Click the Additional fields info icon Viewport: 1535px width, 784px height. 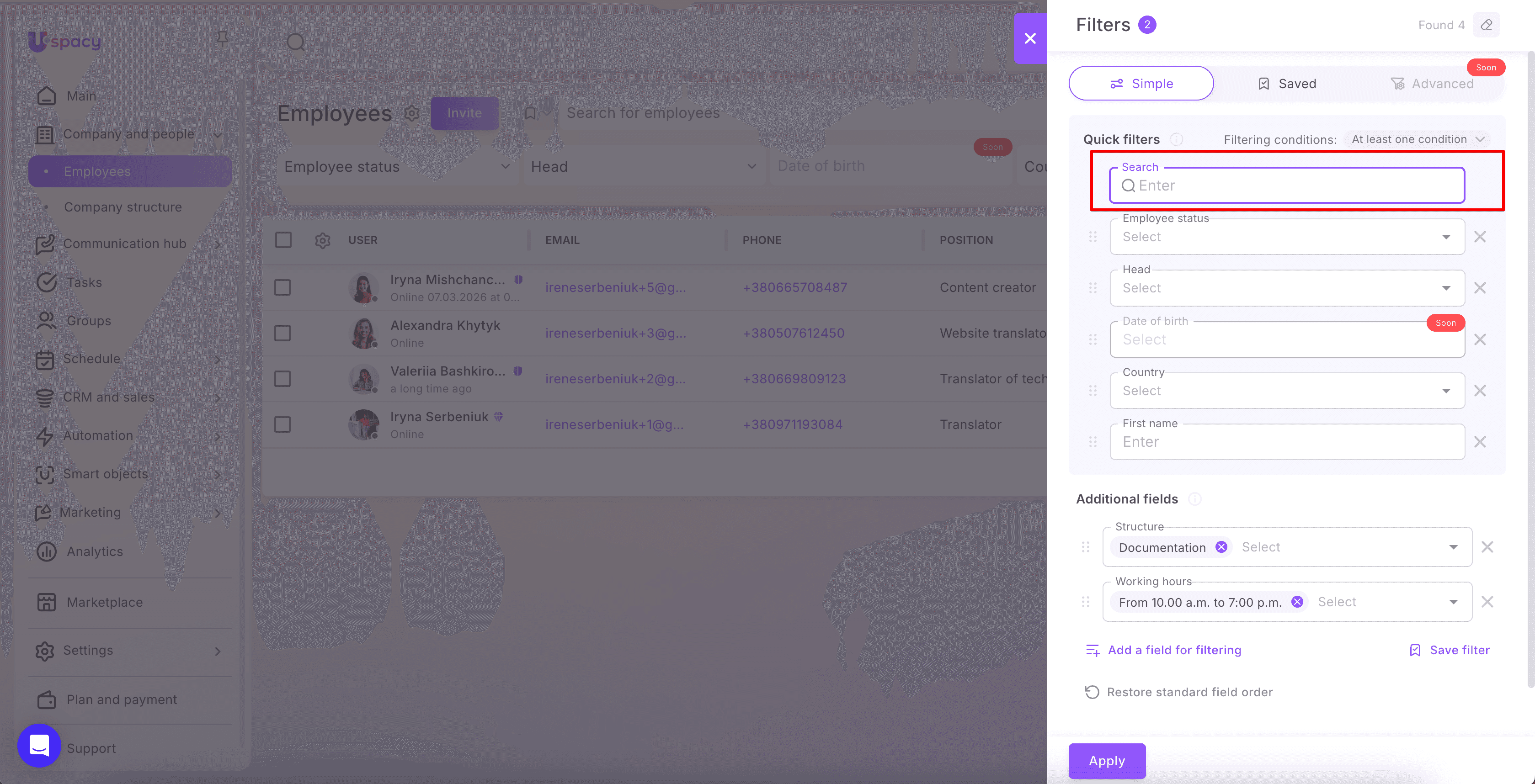pos(1195,499)
